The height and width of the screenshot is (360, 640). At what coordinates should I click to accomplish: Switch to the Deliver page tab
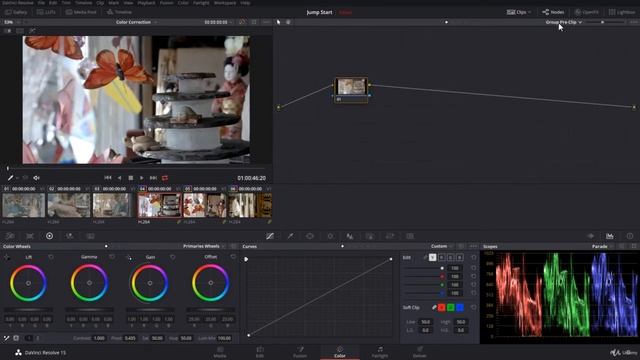tap(420, 352)
